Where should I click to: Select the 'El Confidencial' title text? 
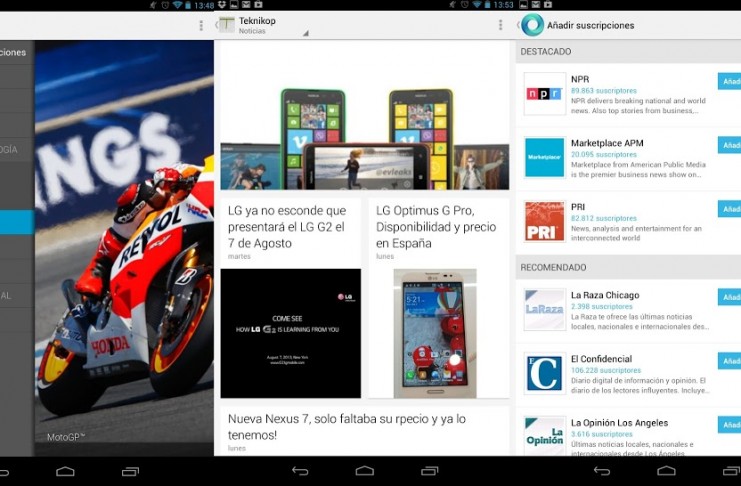[x=601, y=359]
